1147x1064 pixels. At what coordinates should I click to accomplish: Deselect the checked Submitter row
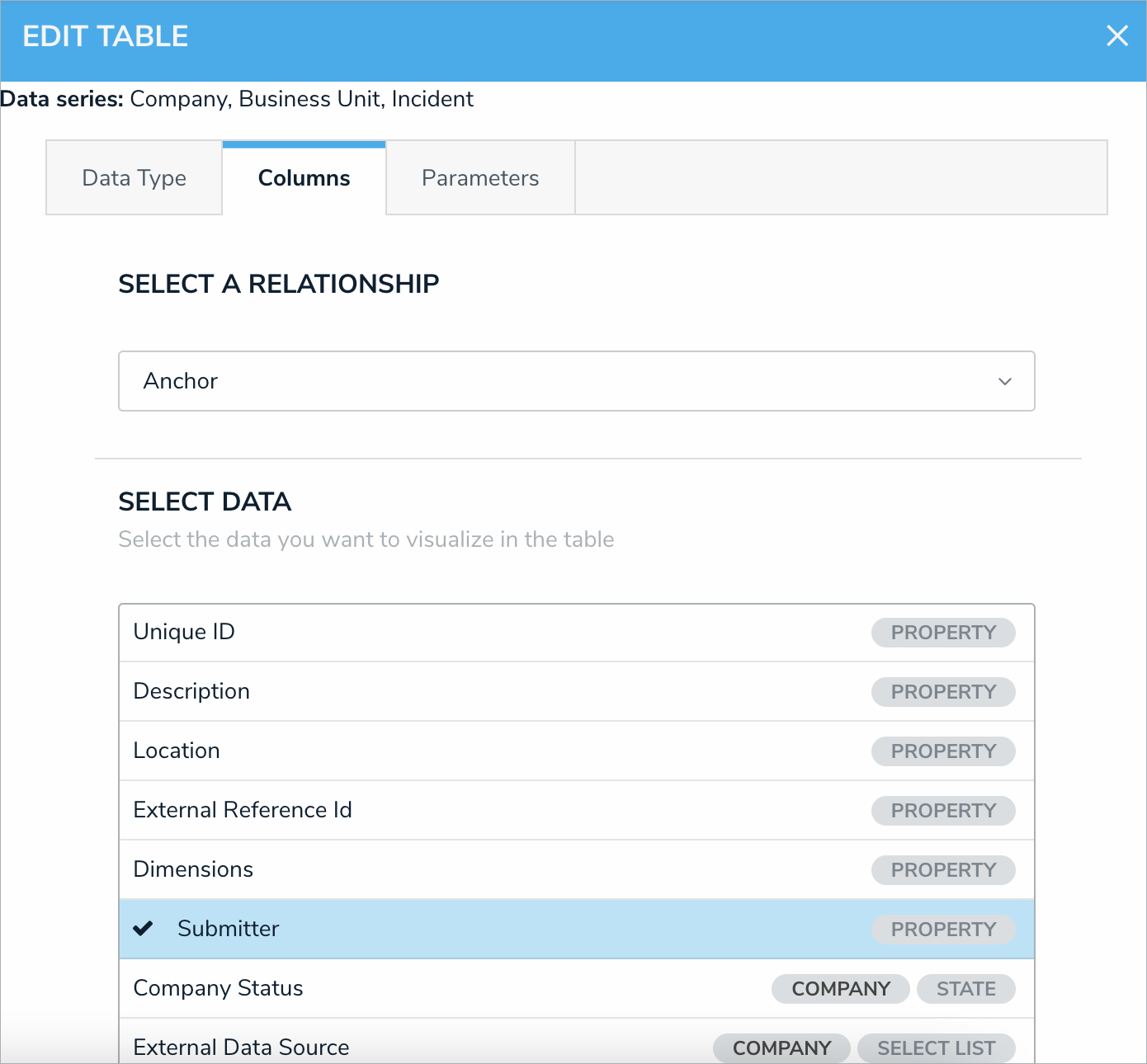(x=495, y=930)
